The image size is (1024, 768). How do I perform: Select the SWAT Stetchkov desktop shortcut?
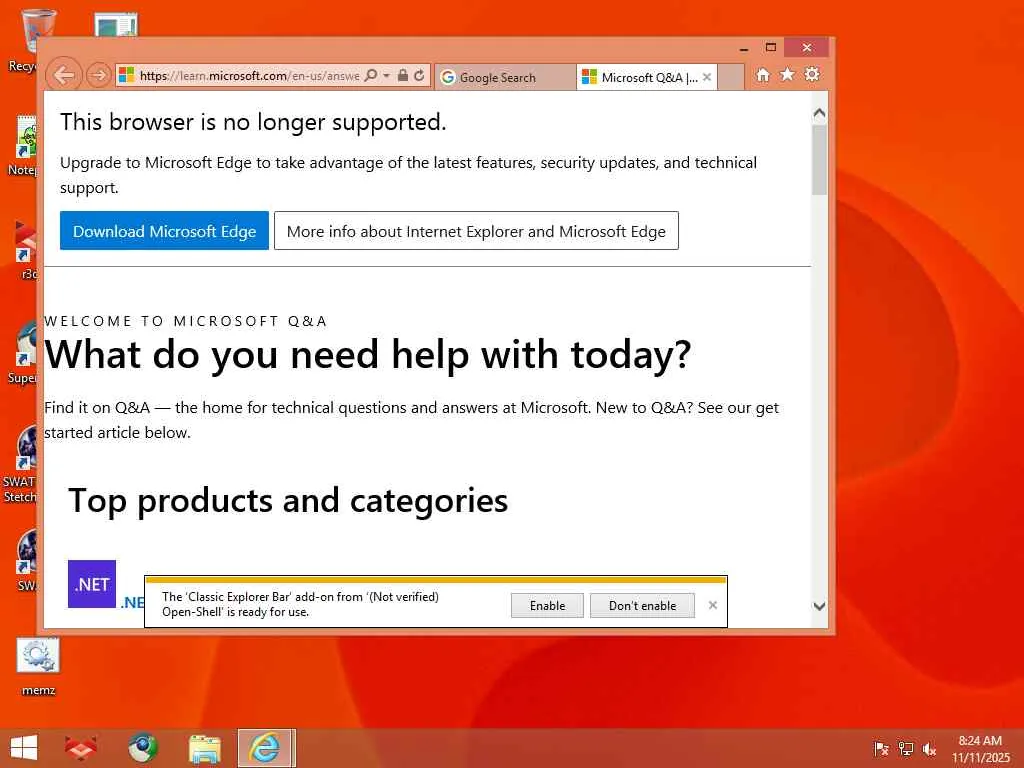[x=21, y=464]
